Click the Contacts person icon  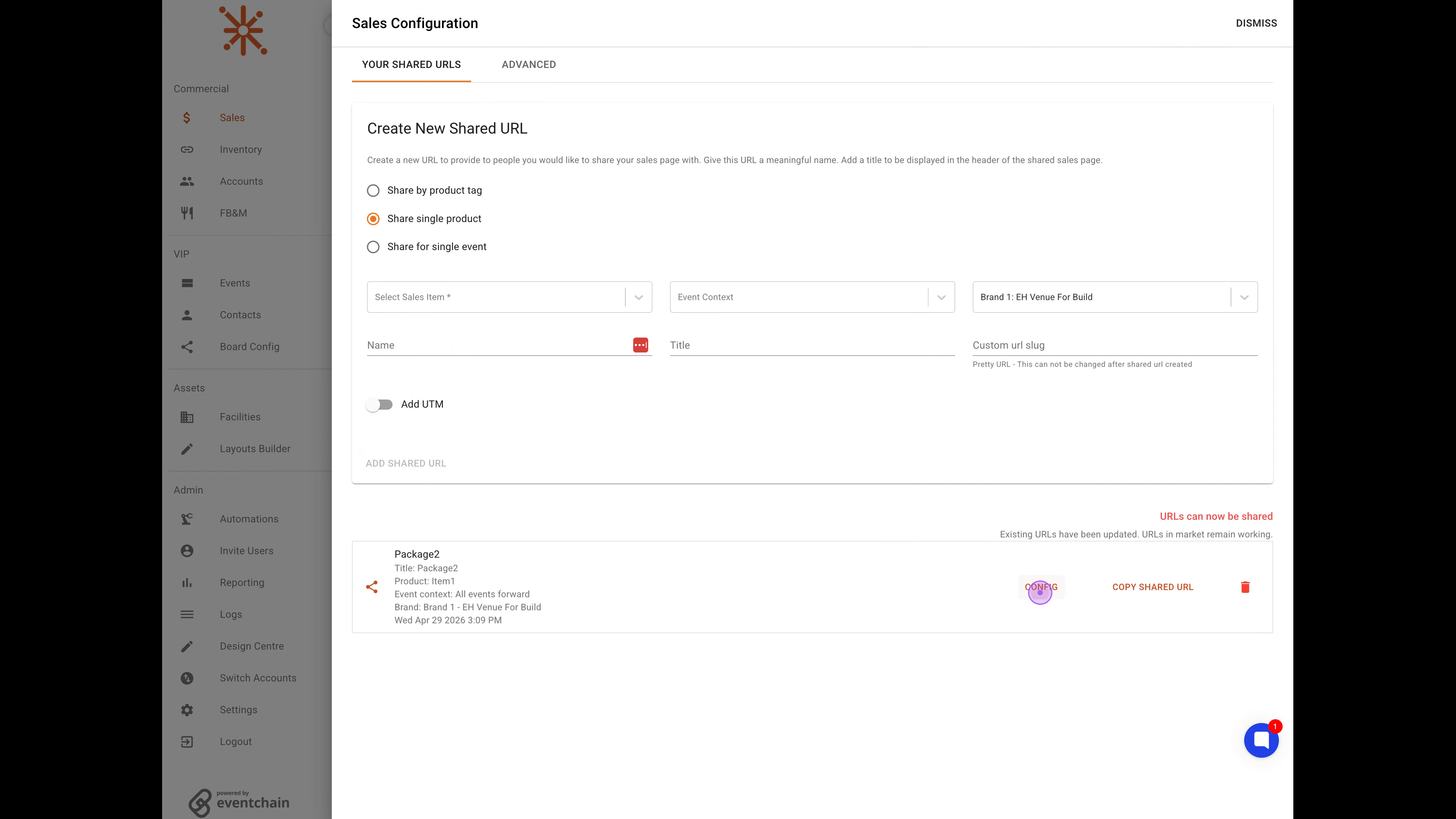(x=187, y=315)
